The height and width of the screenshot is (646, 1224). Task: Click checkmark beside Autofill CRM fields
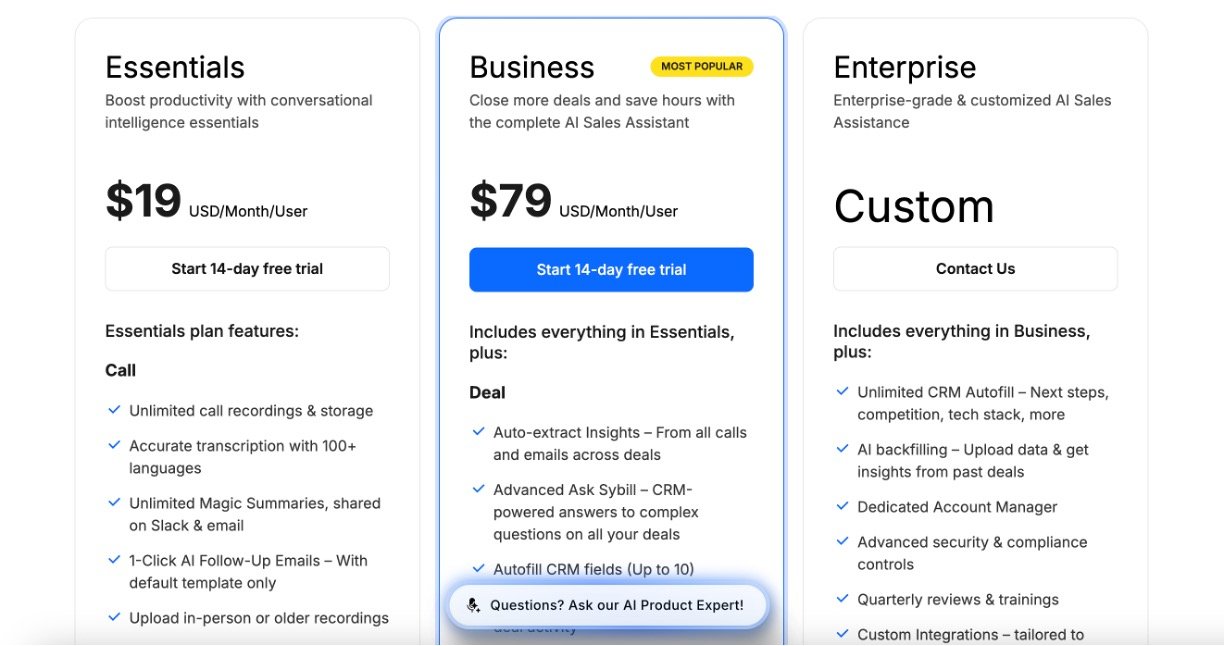coord(479,569)
